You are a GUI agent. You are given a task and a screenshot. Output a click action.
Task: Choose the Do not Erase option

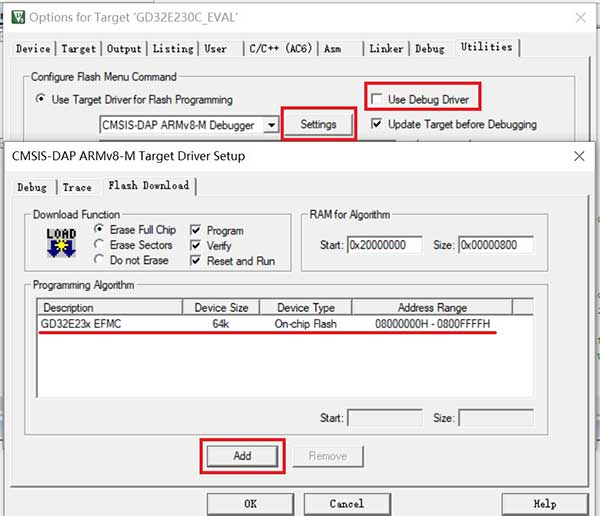pyautogui.click(x=131, y=260)
